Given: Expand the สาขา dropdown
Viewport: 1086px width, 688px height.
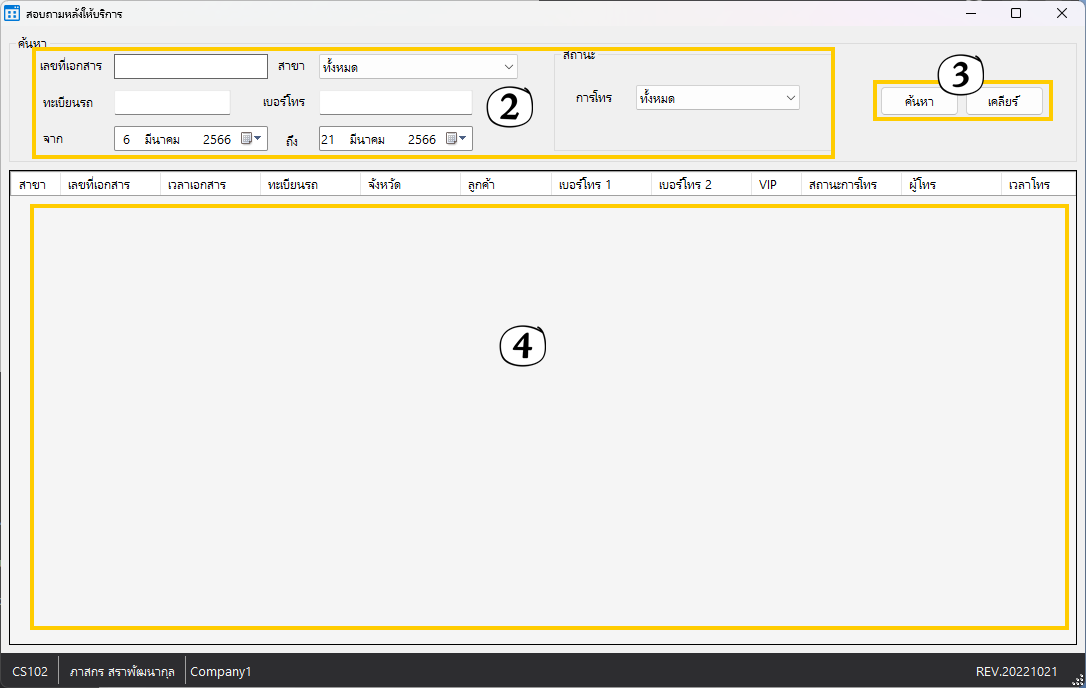Looking at the screenshot, I should 507,67.
